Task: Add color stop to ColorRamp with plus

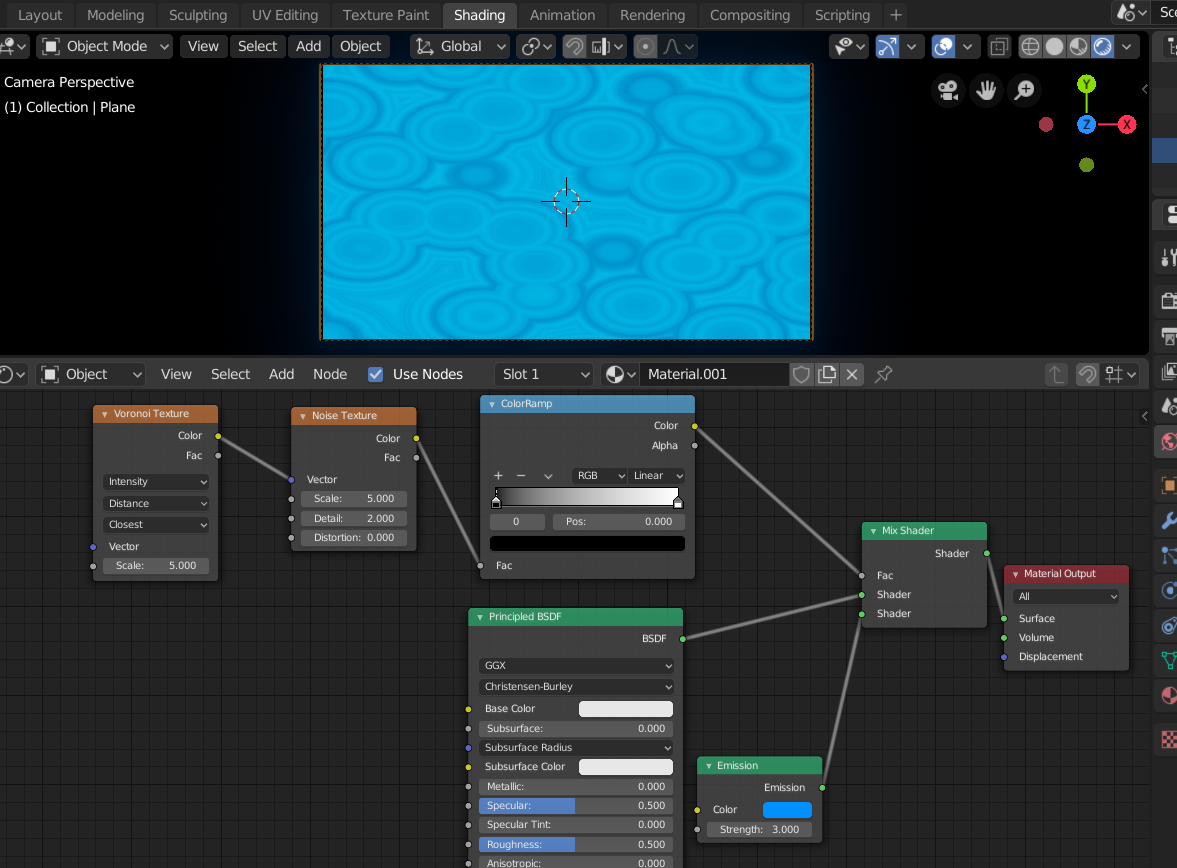Action: [x=498, y=476]
